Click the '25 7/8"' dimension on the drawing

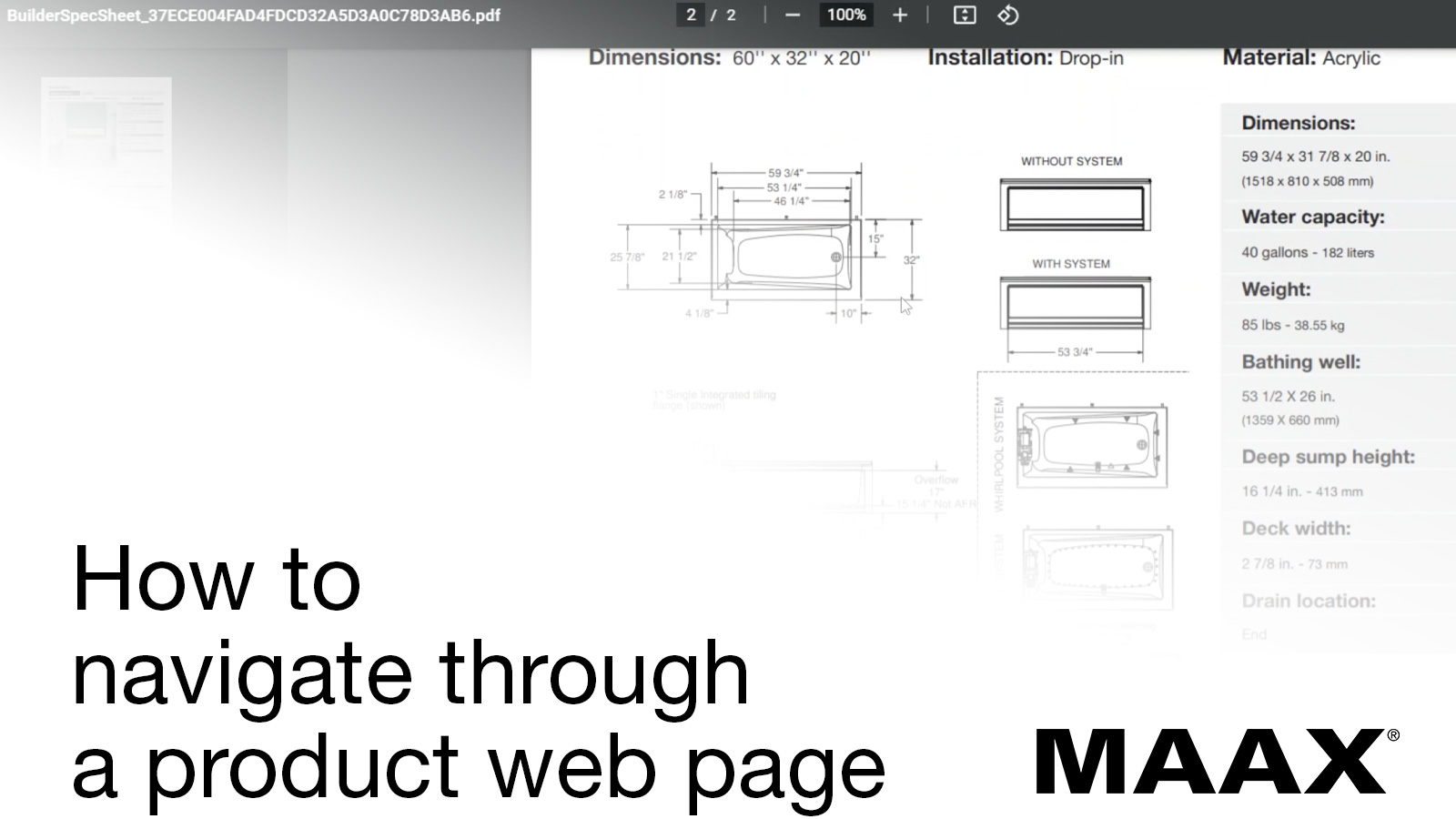pyautogui.click(x=627, y=258)
